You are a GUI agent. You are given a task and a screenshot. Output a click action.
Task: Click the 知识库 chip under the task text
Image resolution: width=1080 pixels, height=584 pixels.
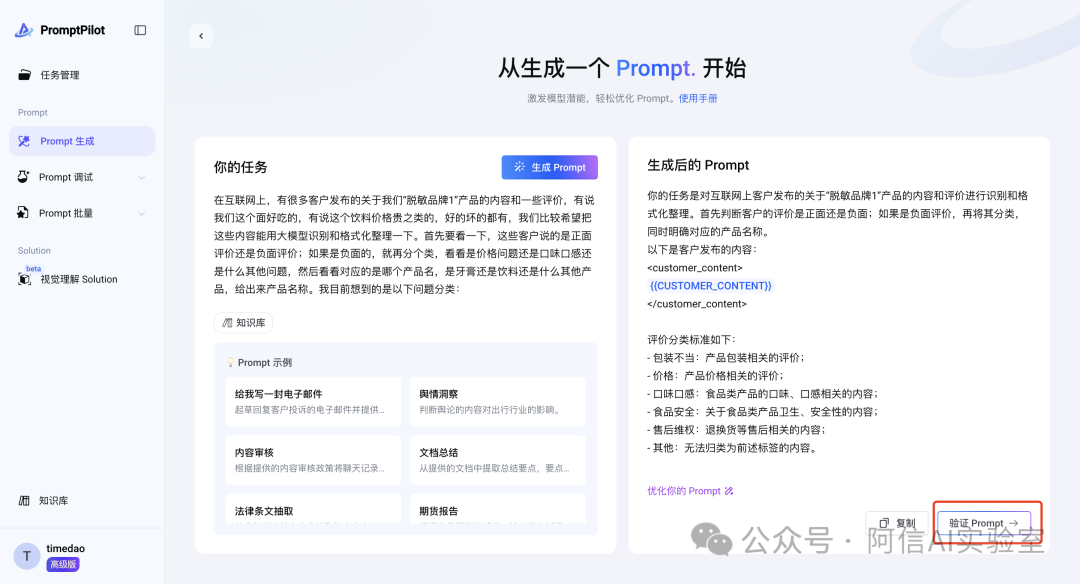click(x=243, y=322)
